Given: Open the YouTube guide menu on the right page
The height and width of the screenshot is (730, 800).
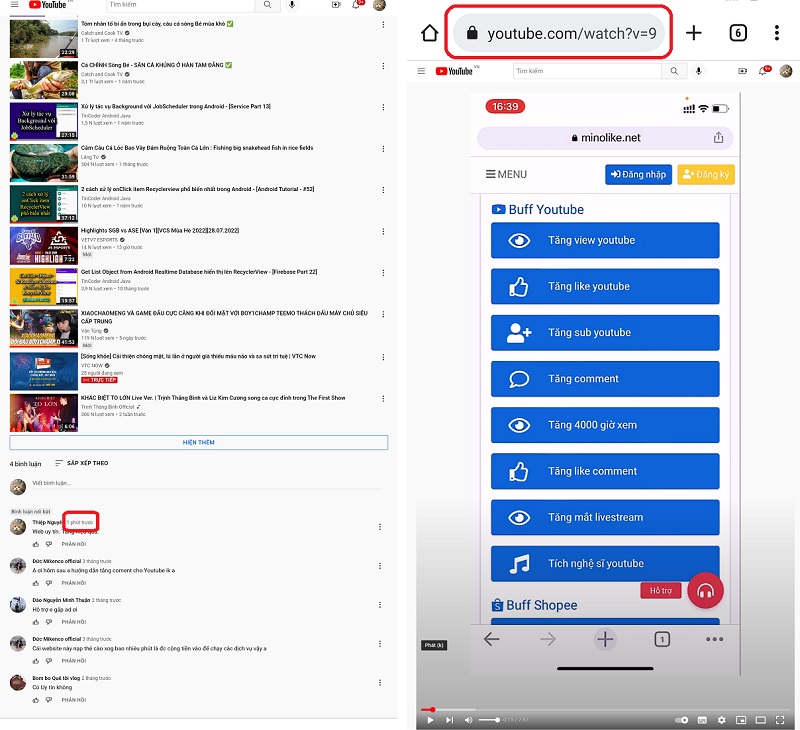Looking at the screenshot, I should pos(421,71).
